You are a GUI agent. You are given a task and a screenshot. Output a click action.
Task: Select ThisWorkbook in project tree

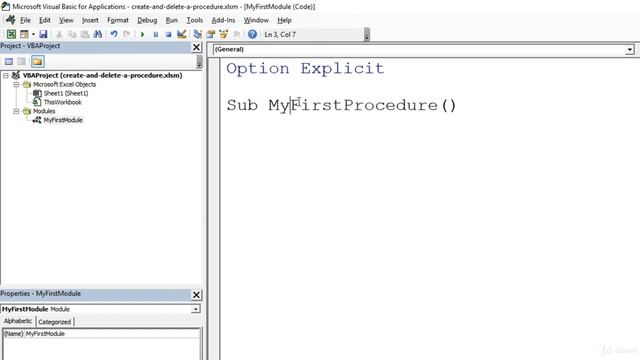pos(62,102)
